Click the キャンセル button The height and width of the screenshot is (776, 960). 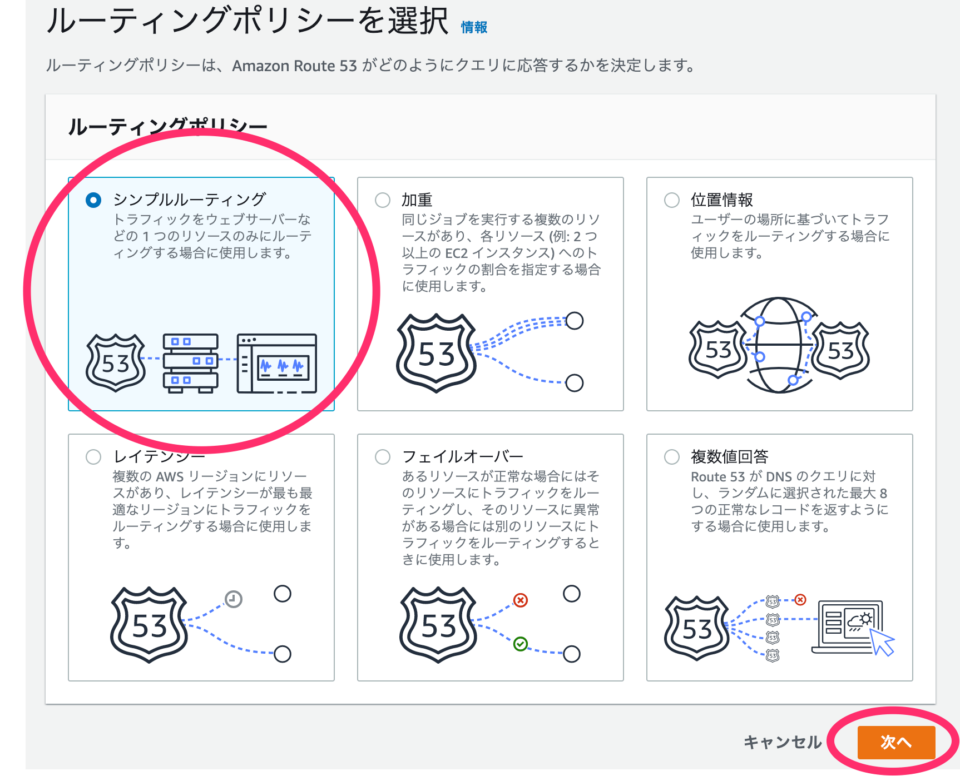pos(782,742)
